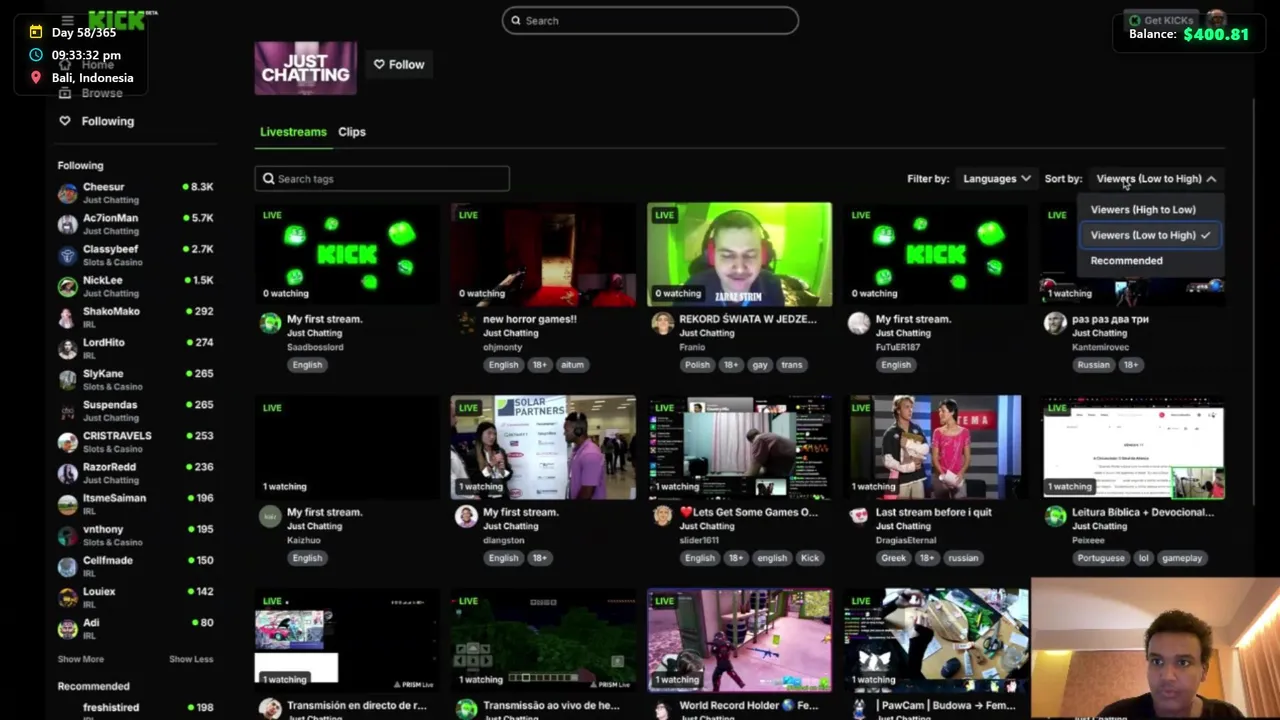Image resolution: width=1280 pixels, height=720 pixels.
Task: Click the user profile avatar top right
Action: pyautogui.click(x=1216, y=20)
